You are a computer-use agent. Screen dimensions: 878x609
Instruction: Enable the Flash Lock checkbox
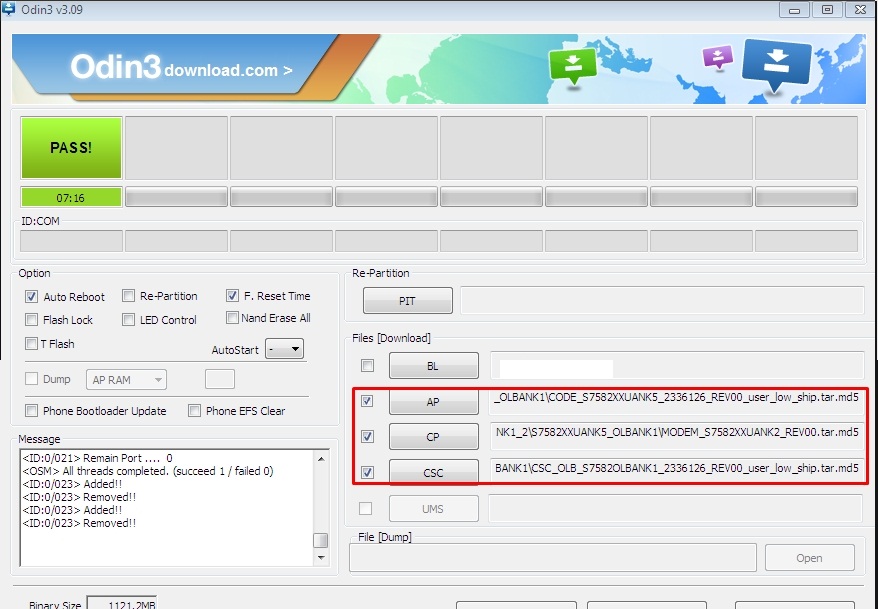click(x=31, y=320)
